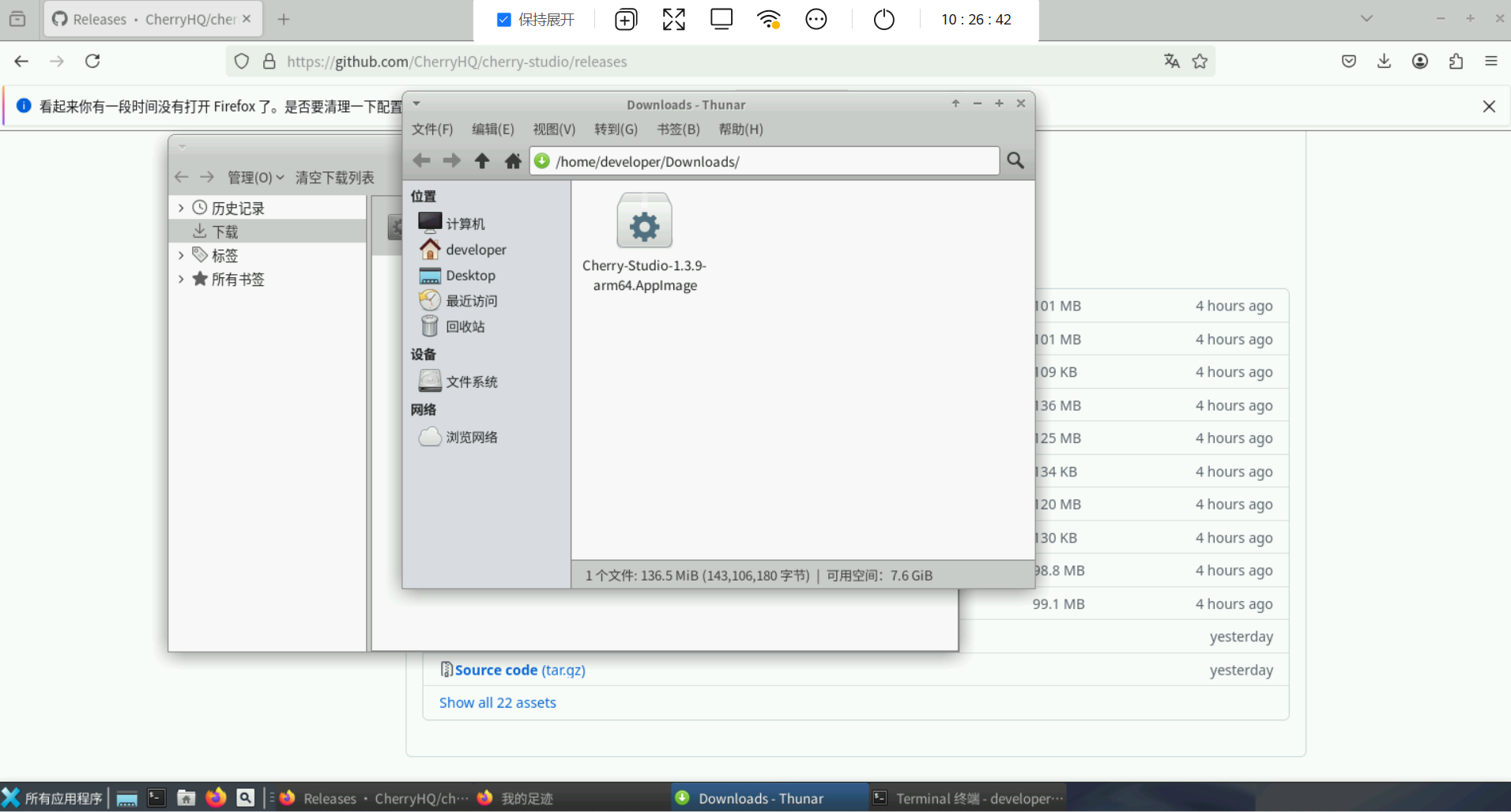
Task: Open parent folder in Thunar
Action: point(482,161)
